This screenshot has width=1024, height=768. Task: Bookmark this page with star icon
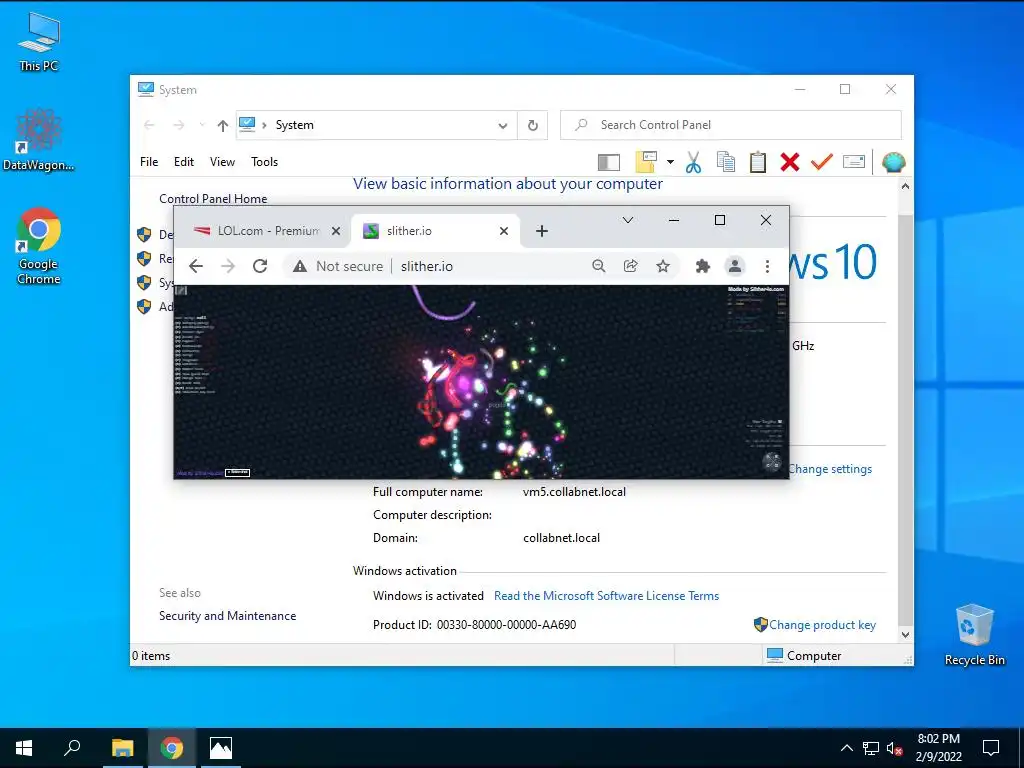pos(663,266)
